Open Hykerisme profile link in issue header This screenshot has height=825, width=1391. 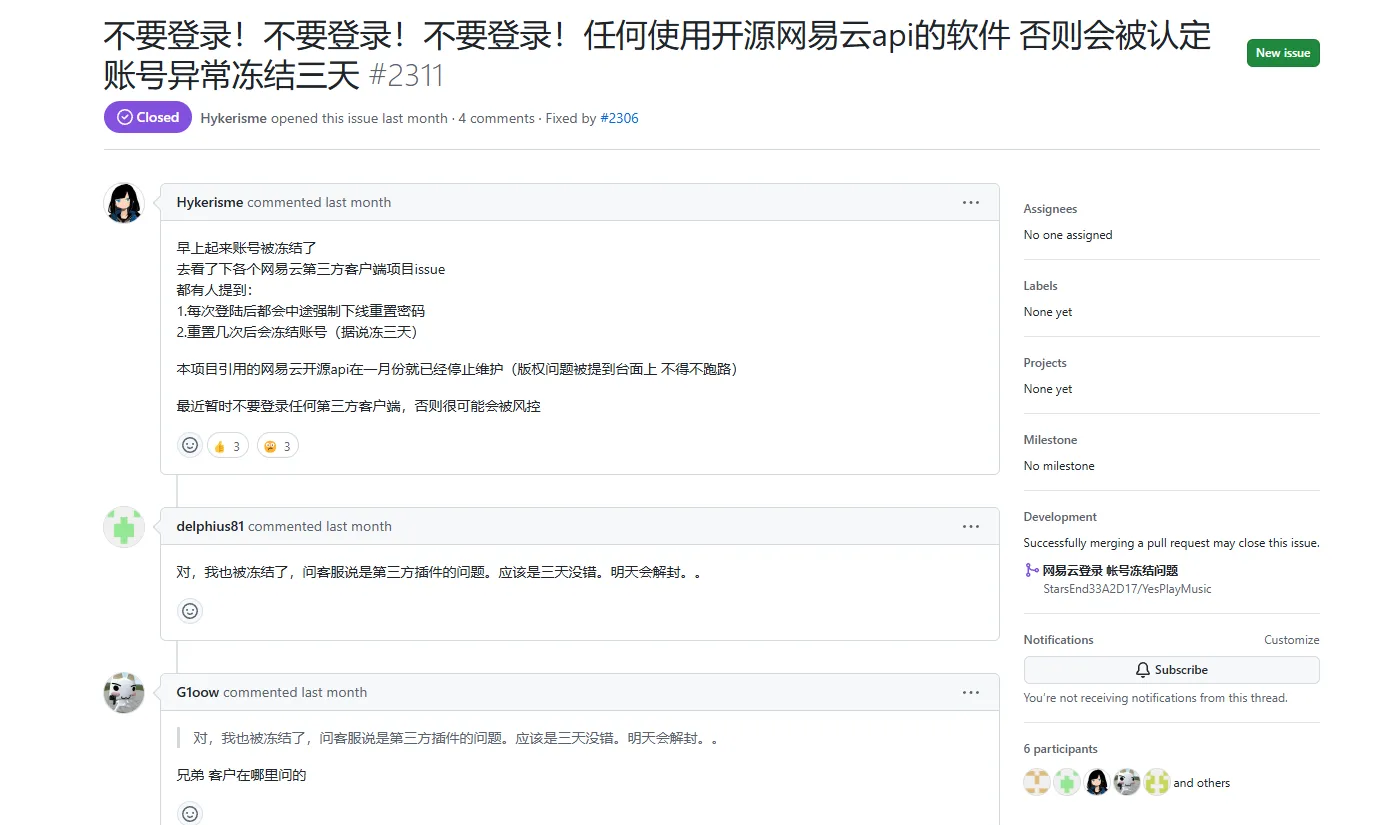pos(233,118)
